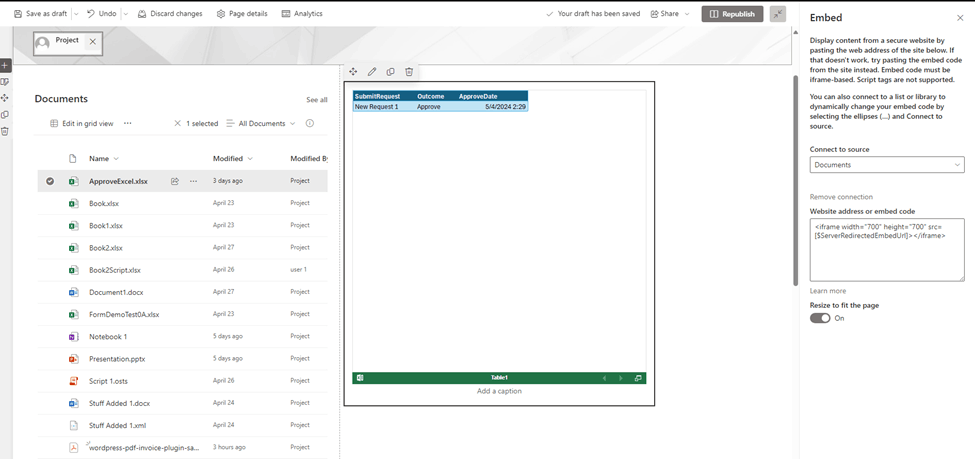The width and height of the screenshot is (975, 459).
Task: Click Discard changes
Action: [x=170, y=14]
